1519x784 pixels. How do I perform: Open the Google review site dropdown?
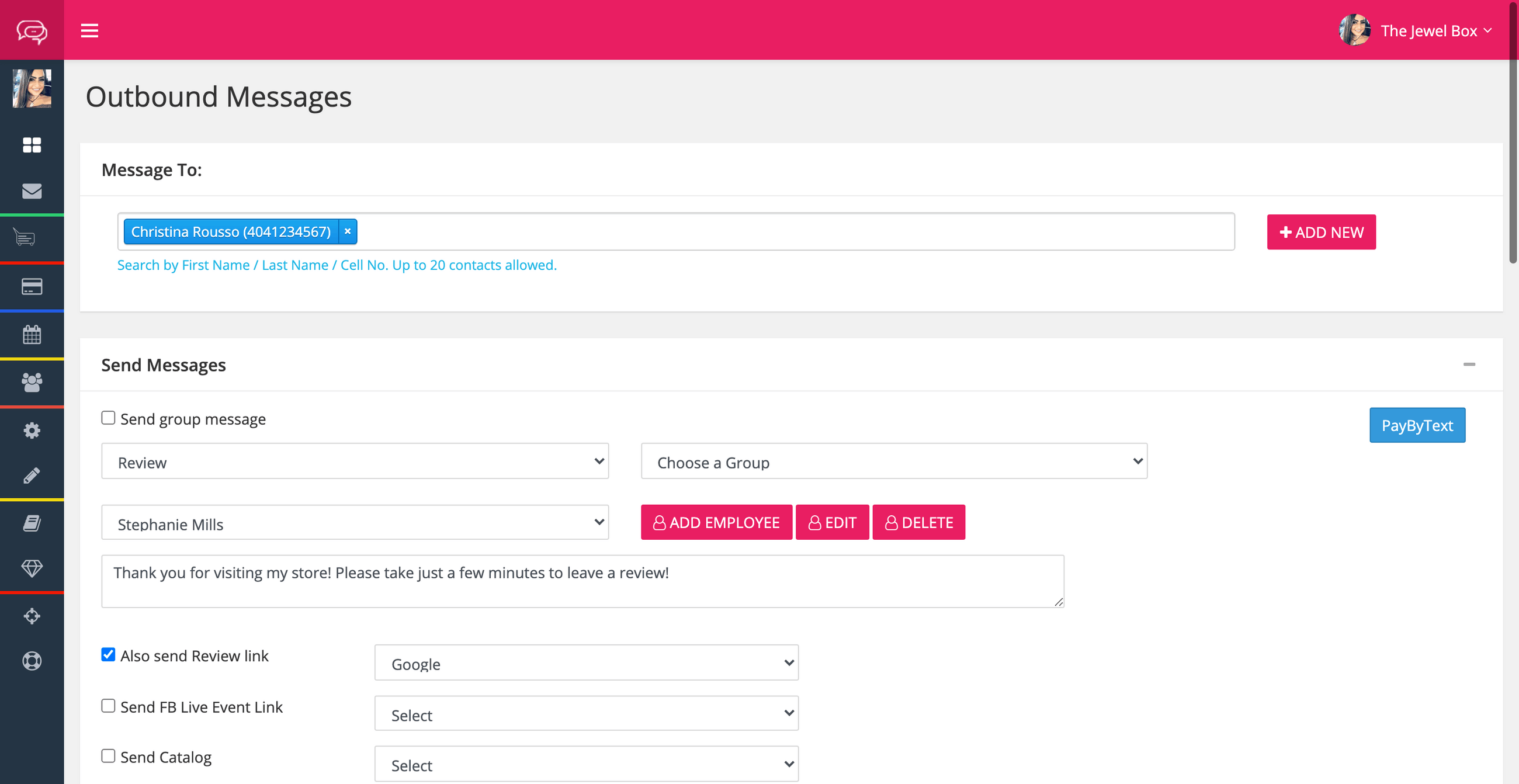[x=586, y=662]
